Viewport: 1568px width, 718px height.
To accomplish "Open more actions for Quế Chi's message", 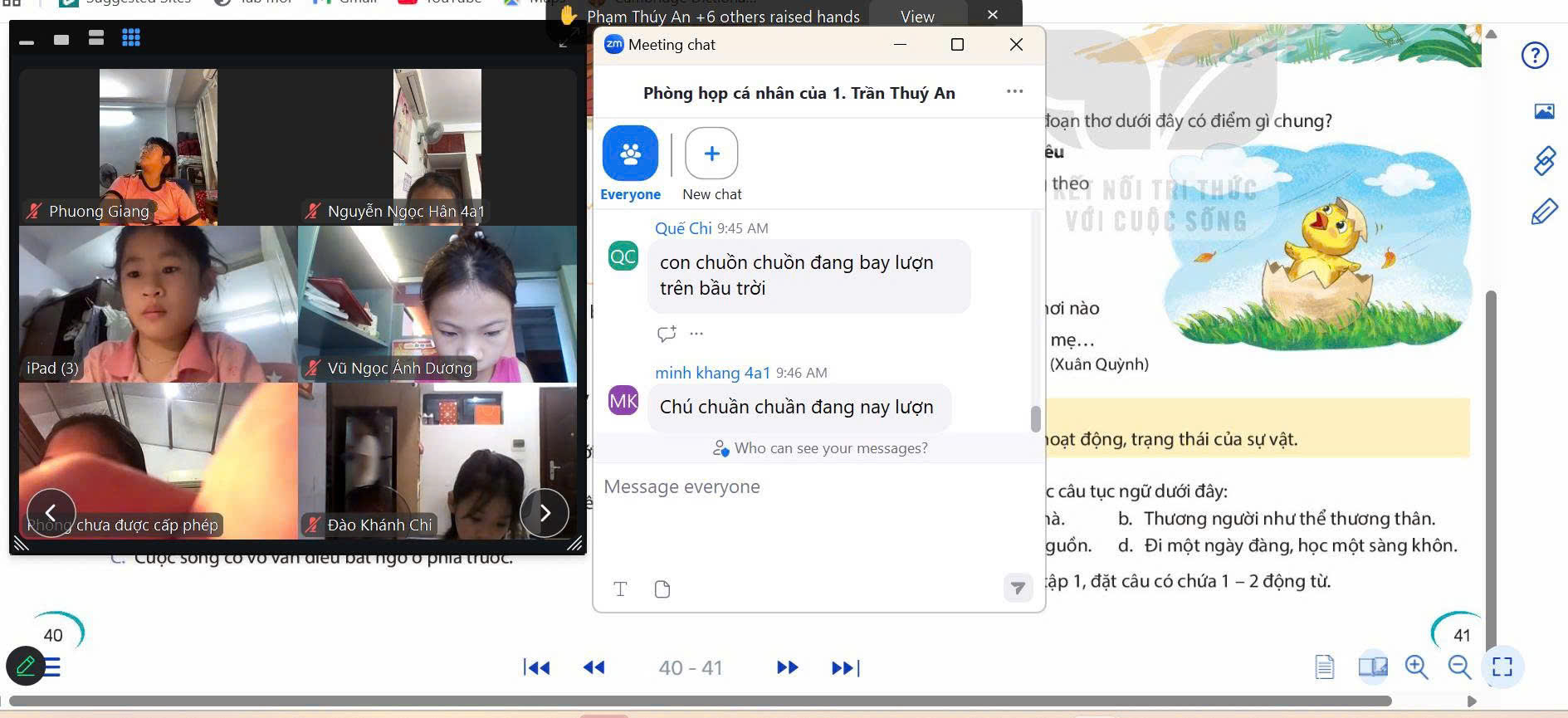I will (696, 334).
